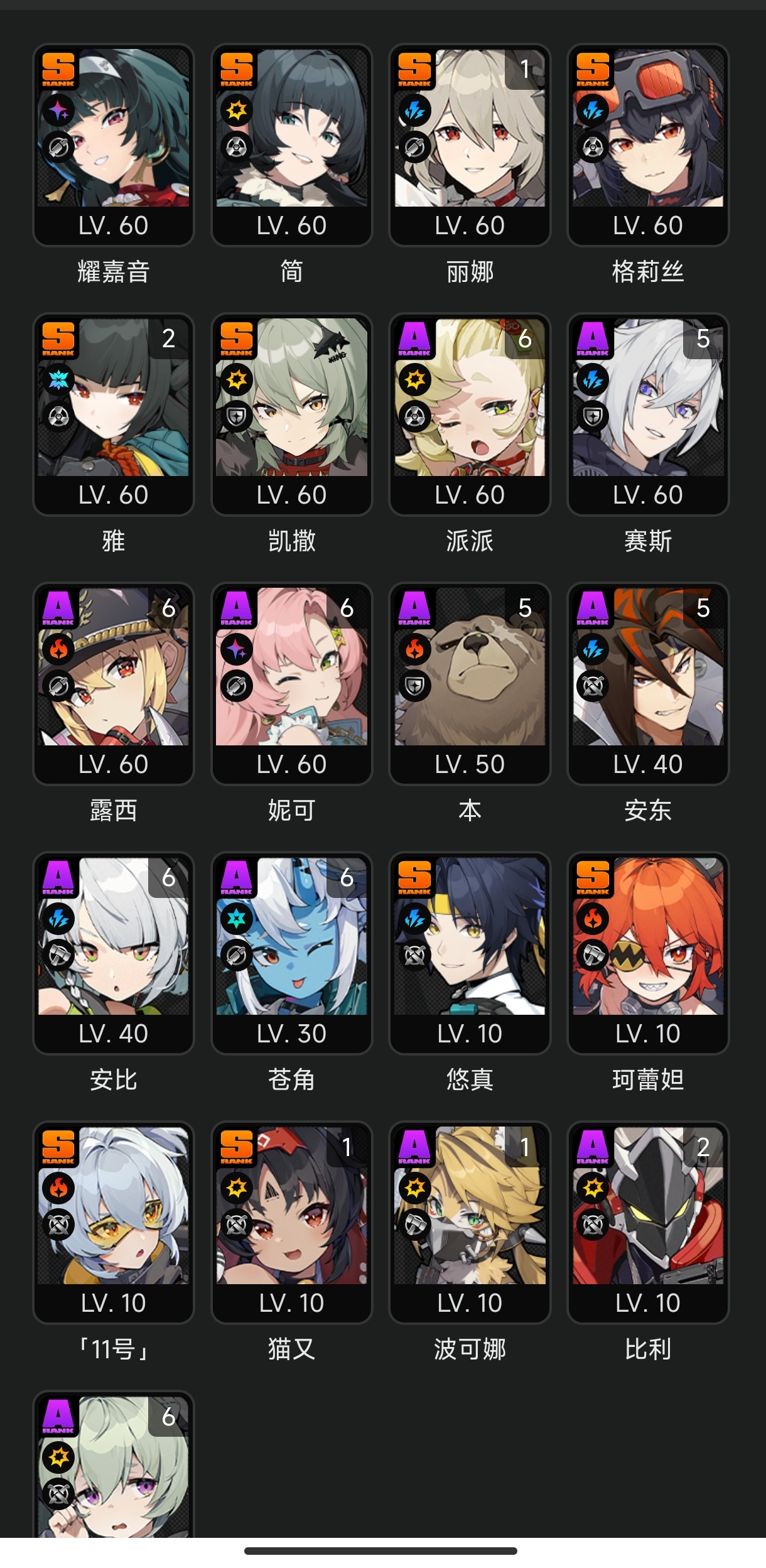This screenshot has width=766, height=1568.
Task: Tap the ether attribute icon on 妮可
Action: (x=237, y=649)
